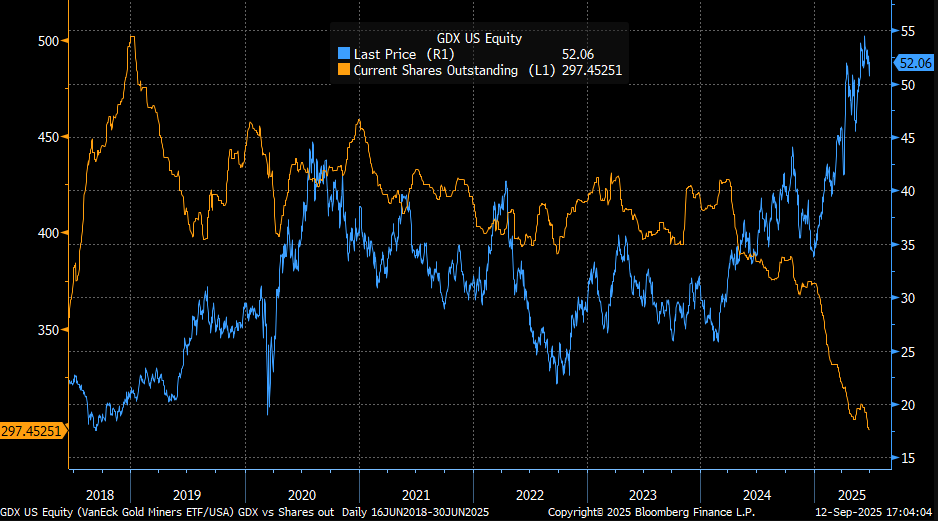Image resolution: width=938 pixels, height=521 pixels.
Task: Click the orange 297.45251 left-axis flag
Action: coord(33,430)
